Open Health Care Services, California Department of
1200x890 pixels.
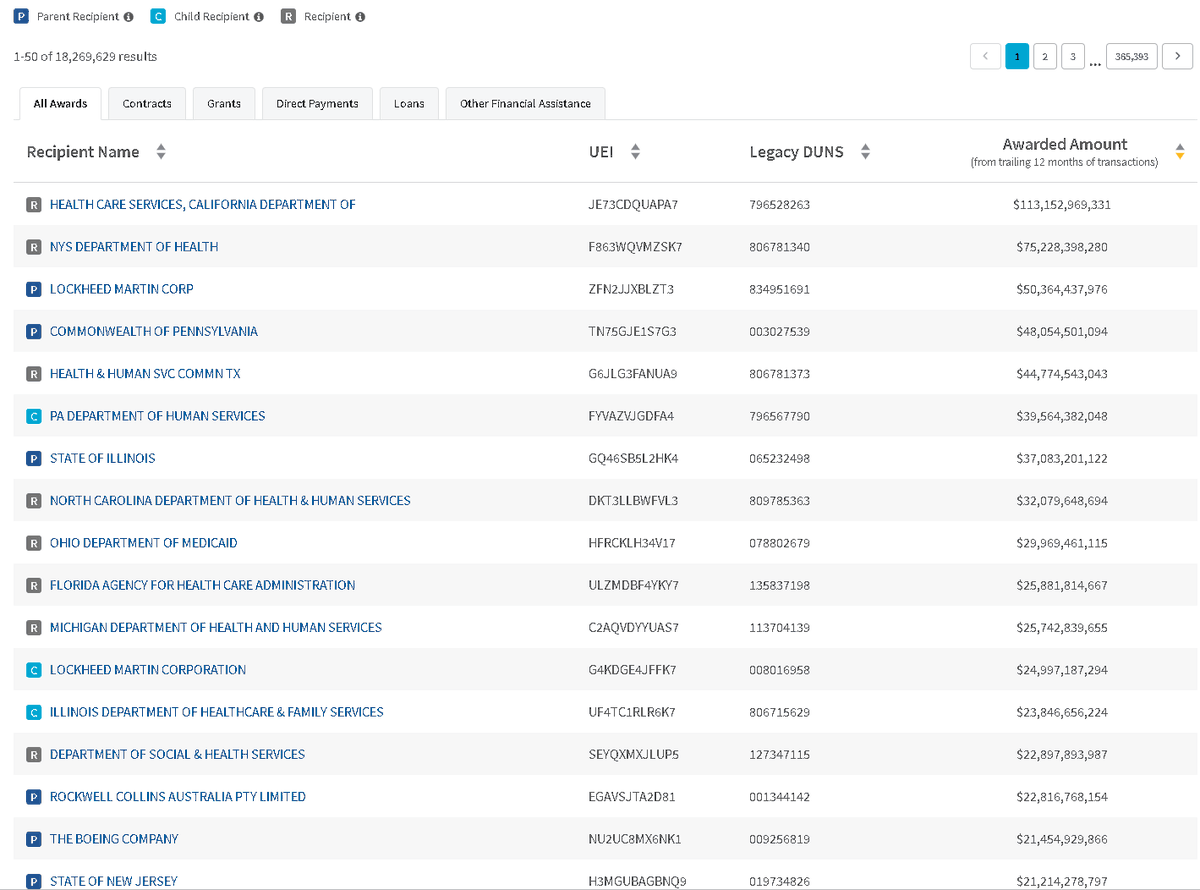(203, 205)
